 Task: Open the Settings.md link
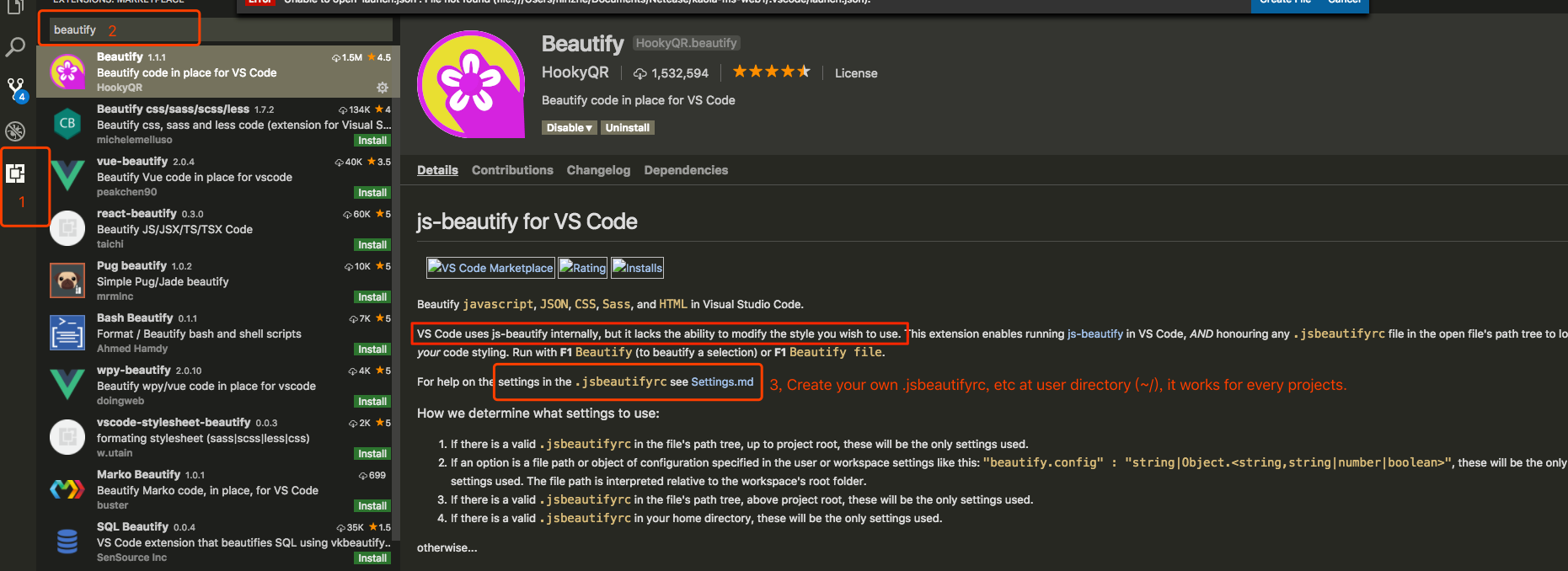pos(722,382)
